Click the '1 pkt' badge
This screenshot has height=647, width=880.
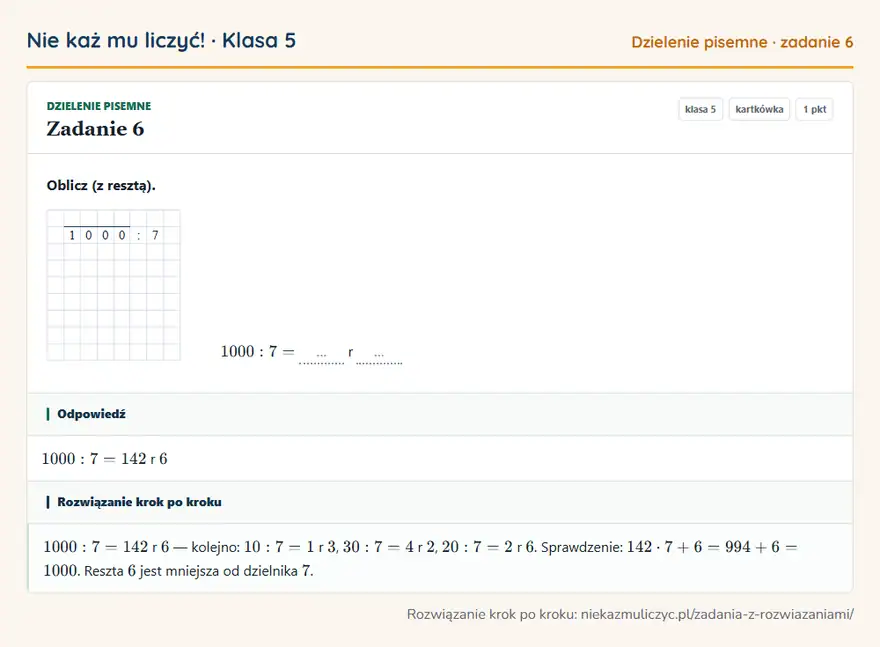pos(814,109)
